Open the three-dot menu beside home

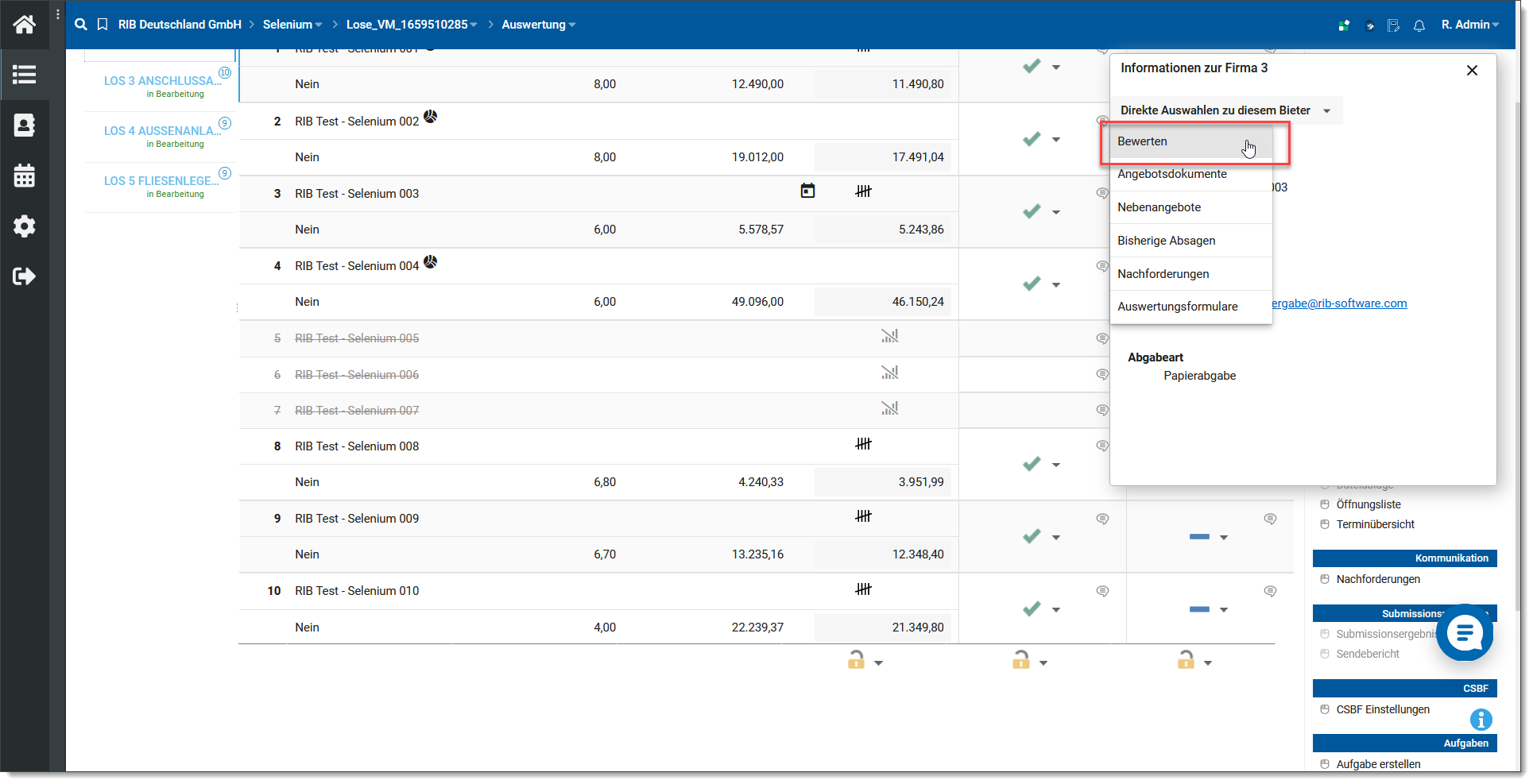58,15
